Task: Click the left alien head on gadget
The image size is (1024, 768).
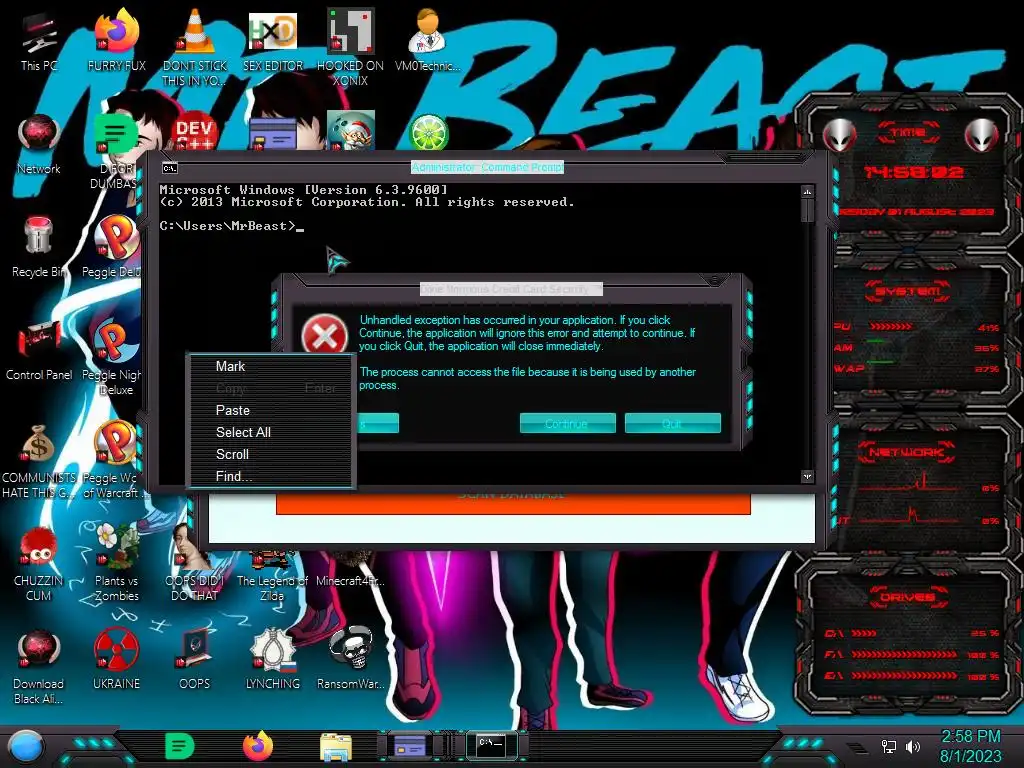Action: [x=840, y=136]
